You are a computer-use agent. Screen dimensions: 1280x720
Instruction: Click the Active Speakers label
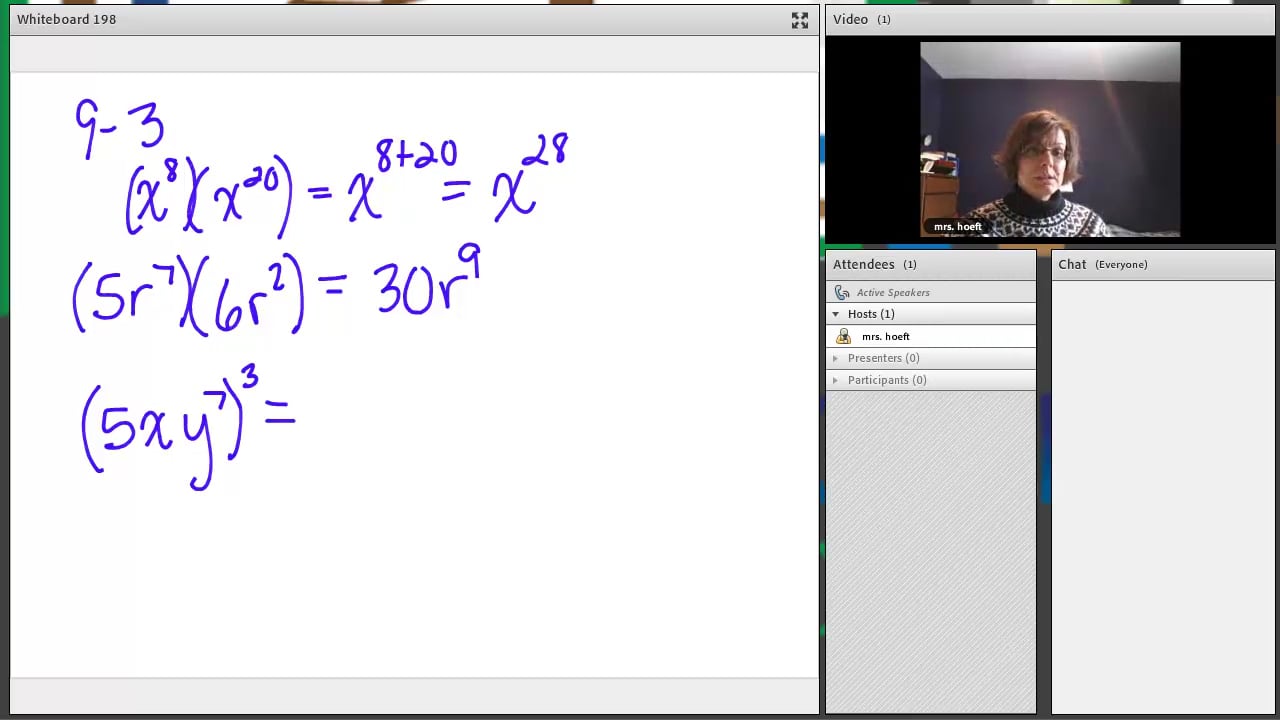[x=893, y=293]
